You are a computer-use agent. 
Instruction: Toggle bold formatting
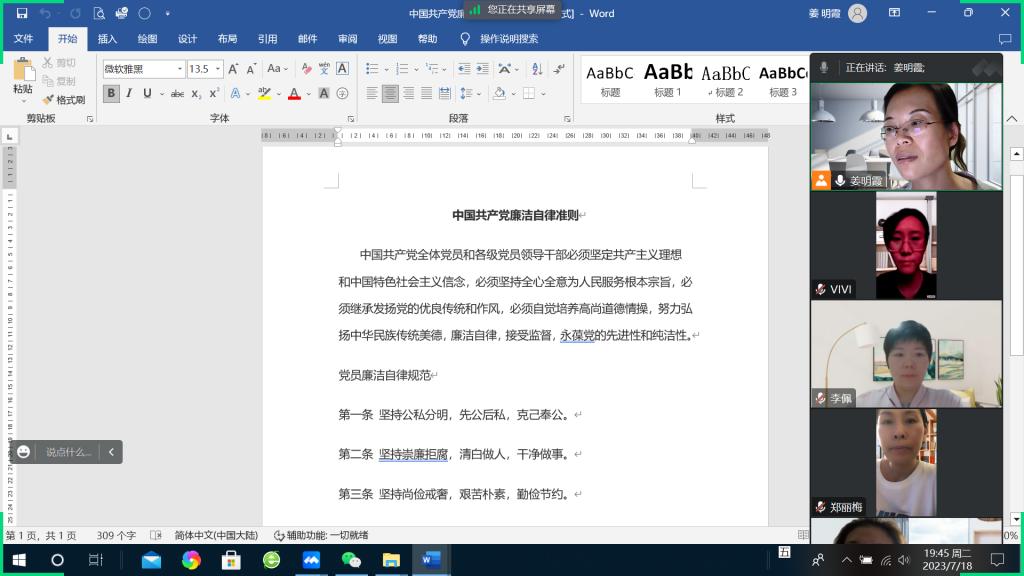click(111, 94)
